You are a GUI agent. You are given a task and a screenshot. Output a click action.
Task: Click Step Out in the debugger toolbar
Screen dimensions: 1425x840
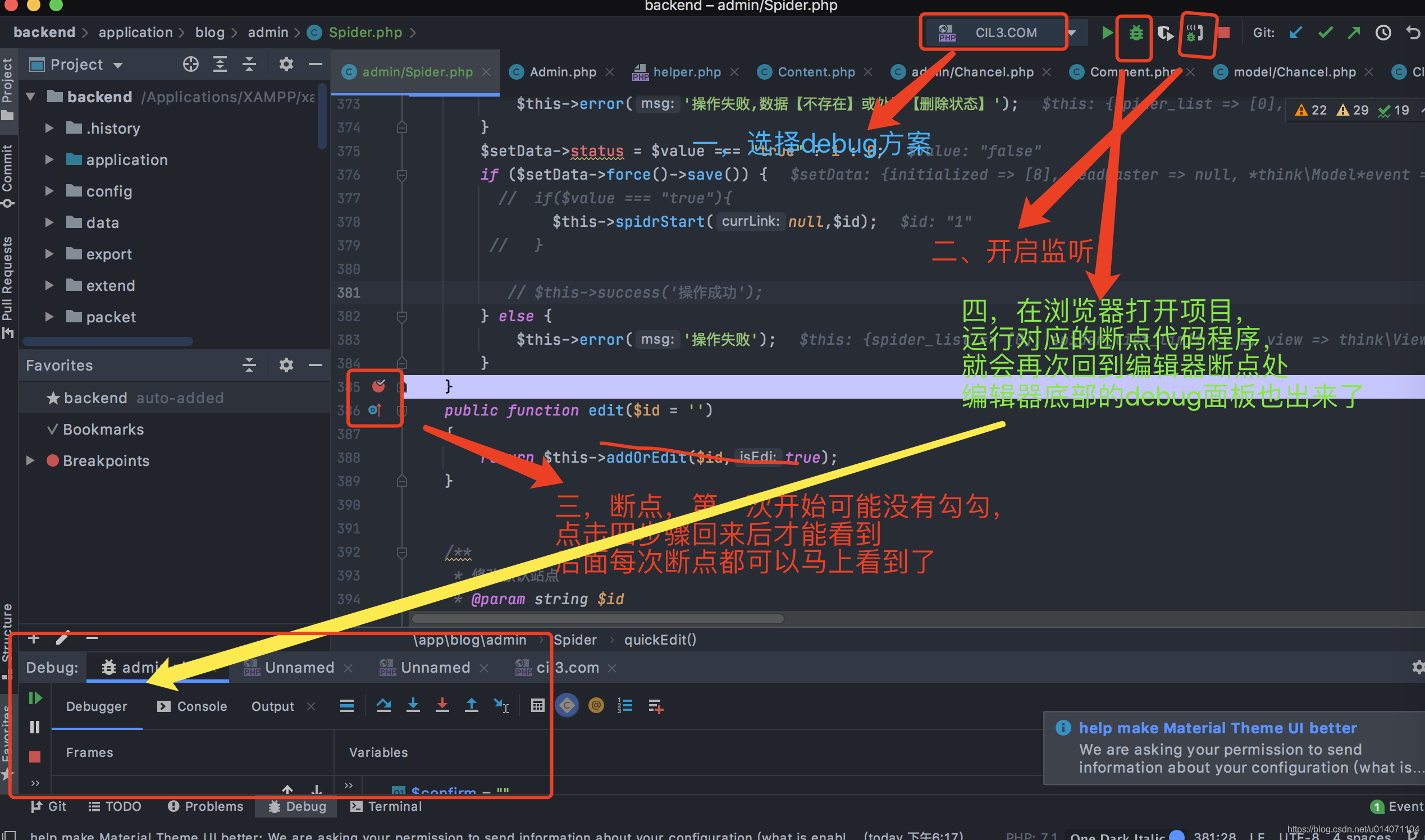point(471,705)
